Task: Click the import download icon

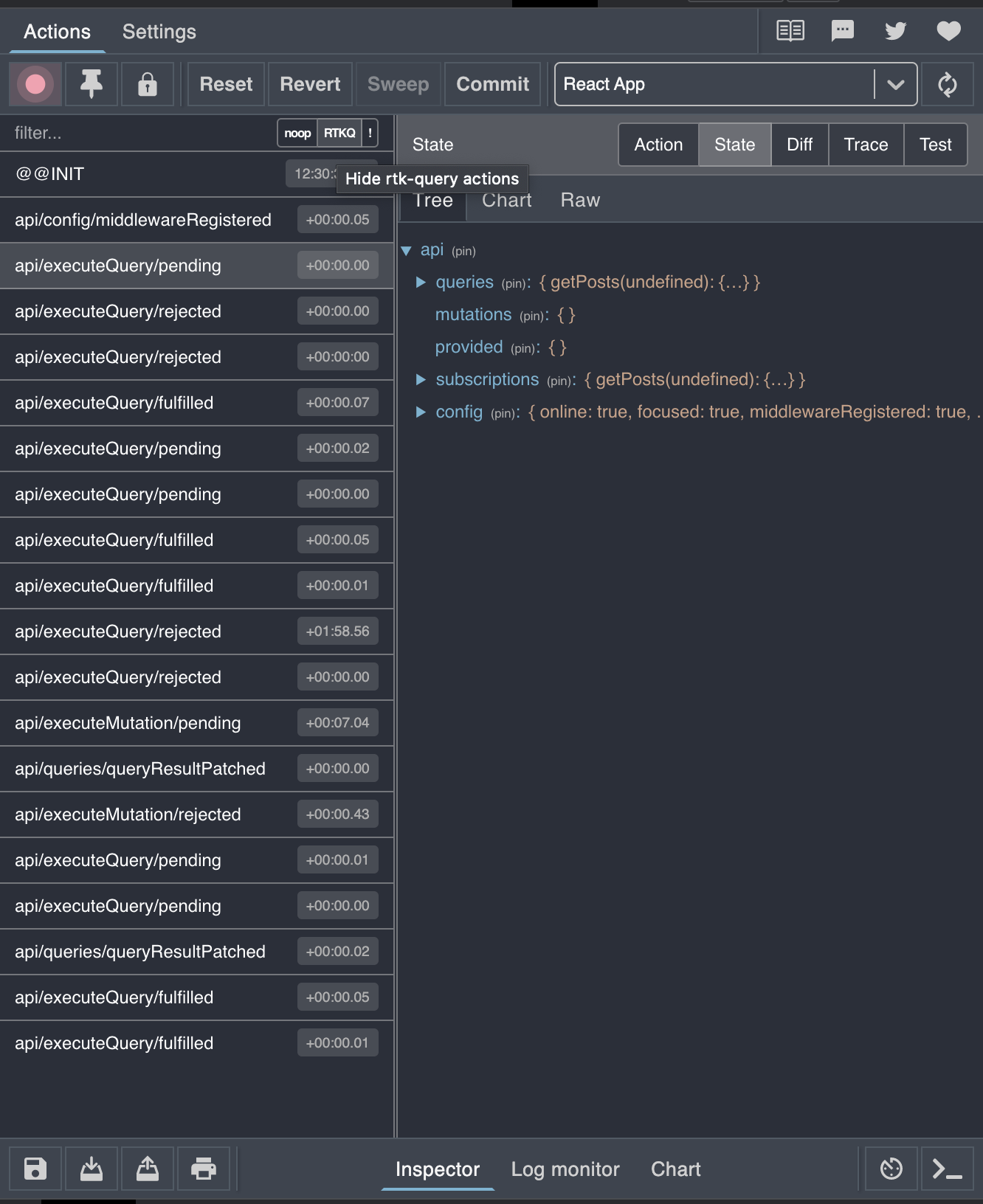Action: 92,1169
